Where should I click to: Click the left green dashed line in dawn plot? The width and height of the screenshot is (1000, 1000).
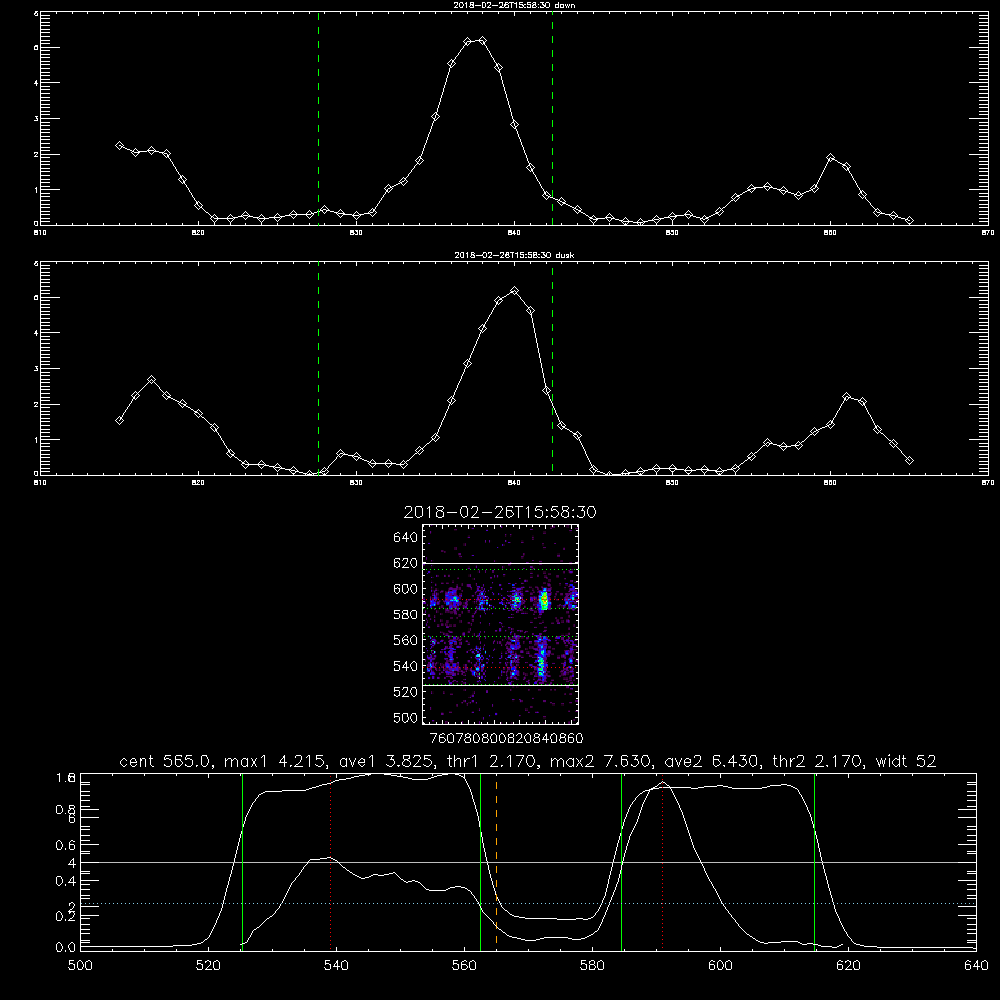tap(318, 118)
